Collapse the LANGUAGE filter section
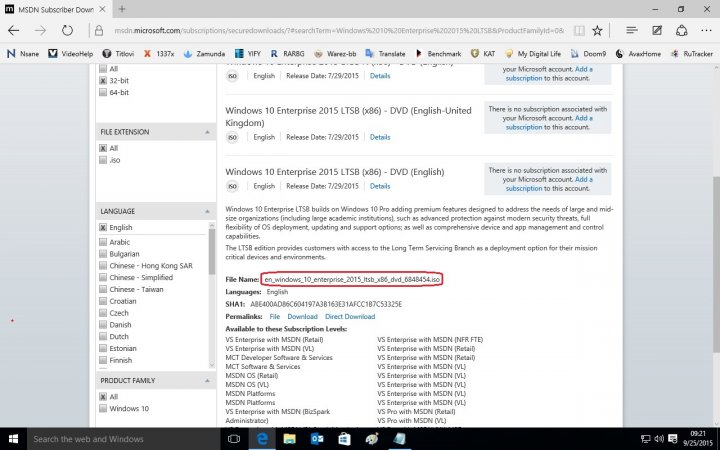Image resolution: width=720 pixels, height=450 pixels. click(207, 212)
